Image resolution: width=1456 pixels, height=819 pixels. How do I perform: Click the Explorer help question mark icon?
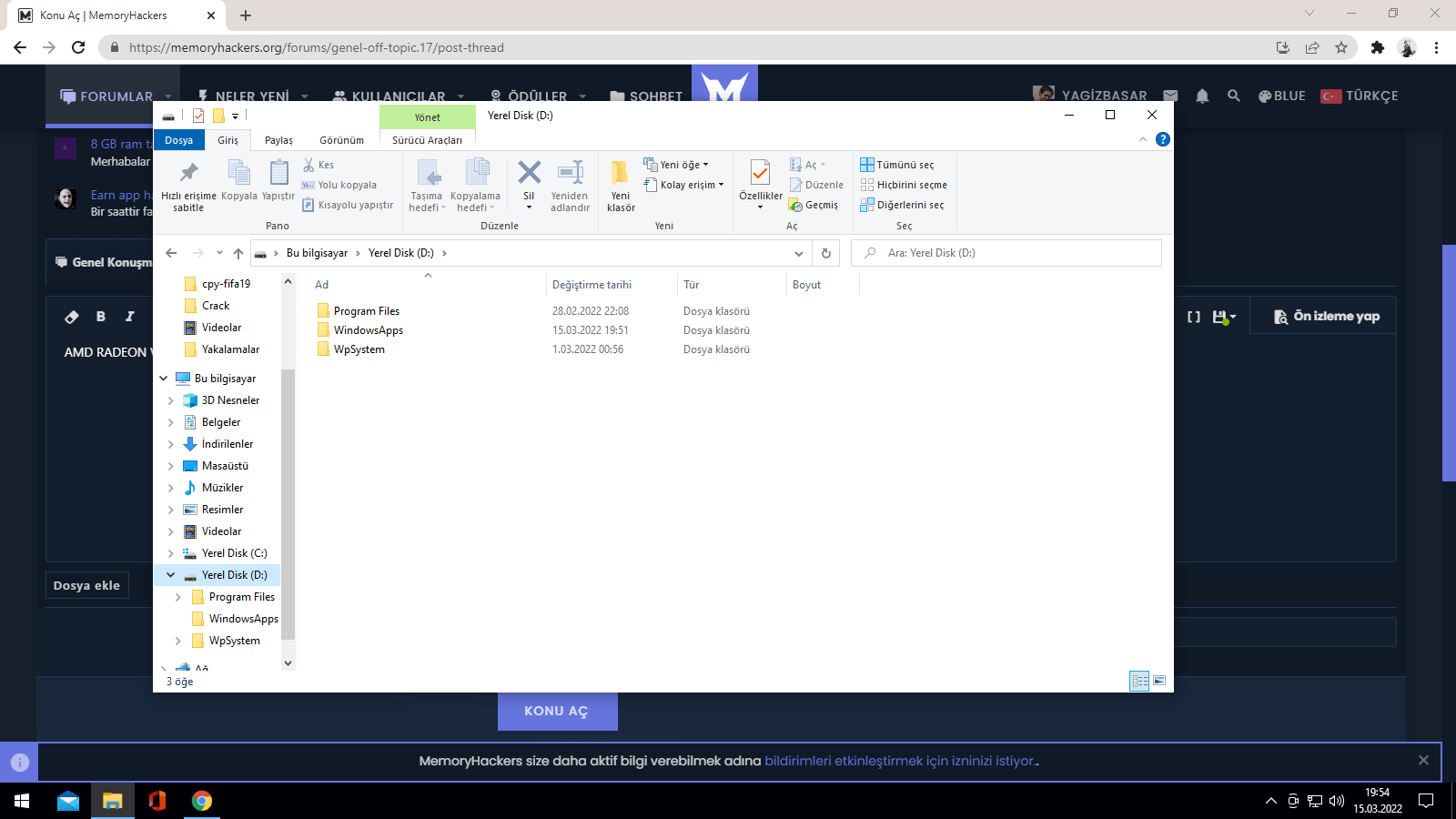tap(1162, 139)
